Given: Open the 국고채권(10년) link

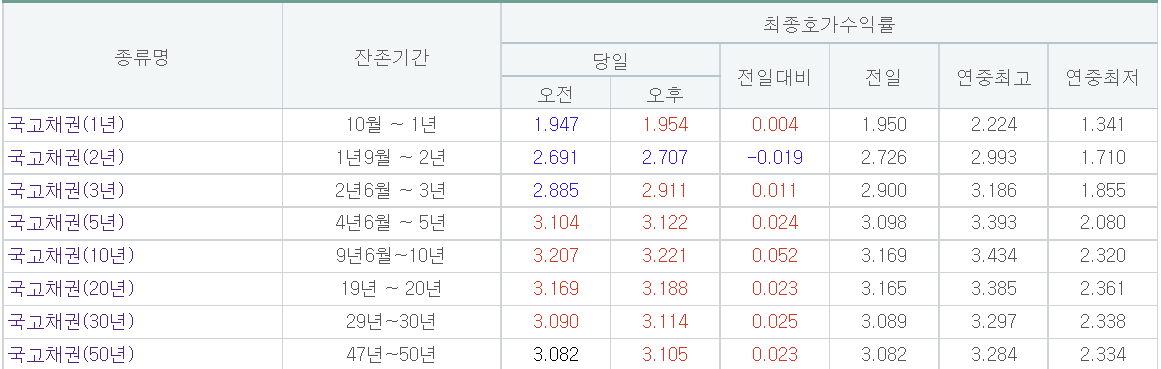Looking at the screenshot, I should tap(71, 256).
